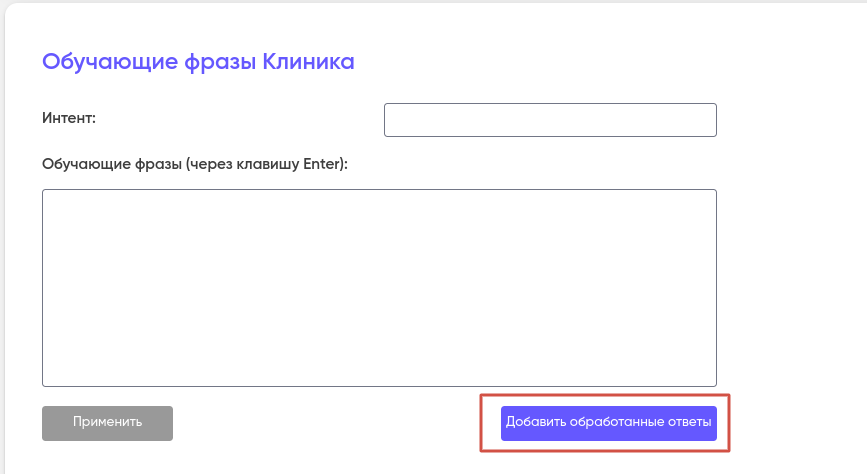Place cursor in the intent name box
Screen dimensions: 867x474
tap(550, 119)
